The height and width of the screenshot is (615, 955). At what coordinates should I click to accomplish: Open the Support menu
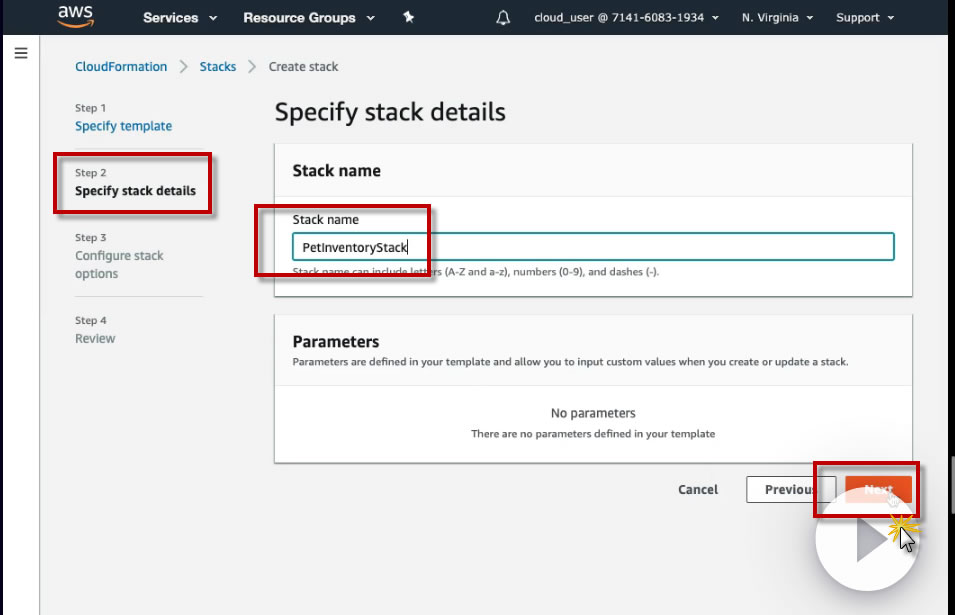(865, 18)
